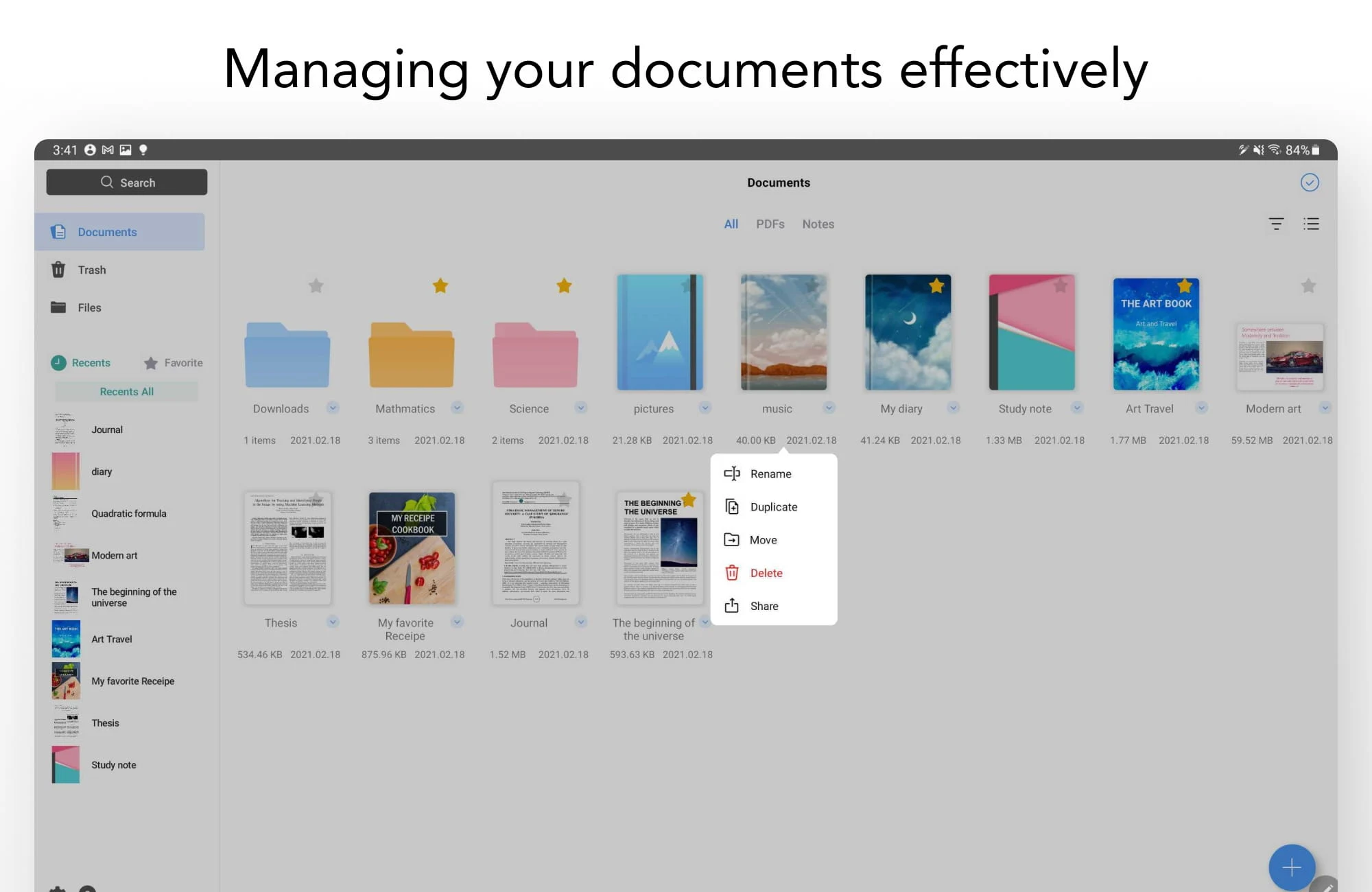Expand options arrow for My diary

953,408
